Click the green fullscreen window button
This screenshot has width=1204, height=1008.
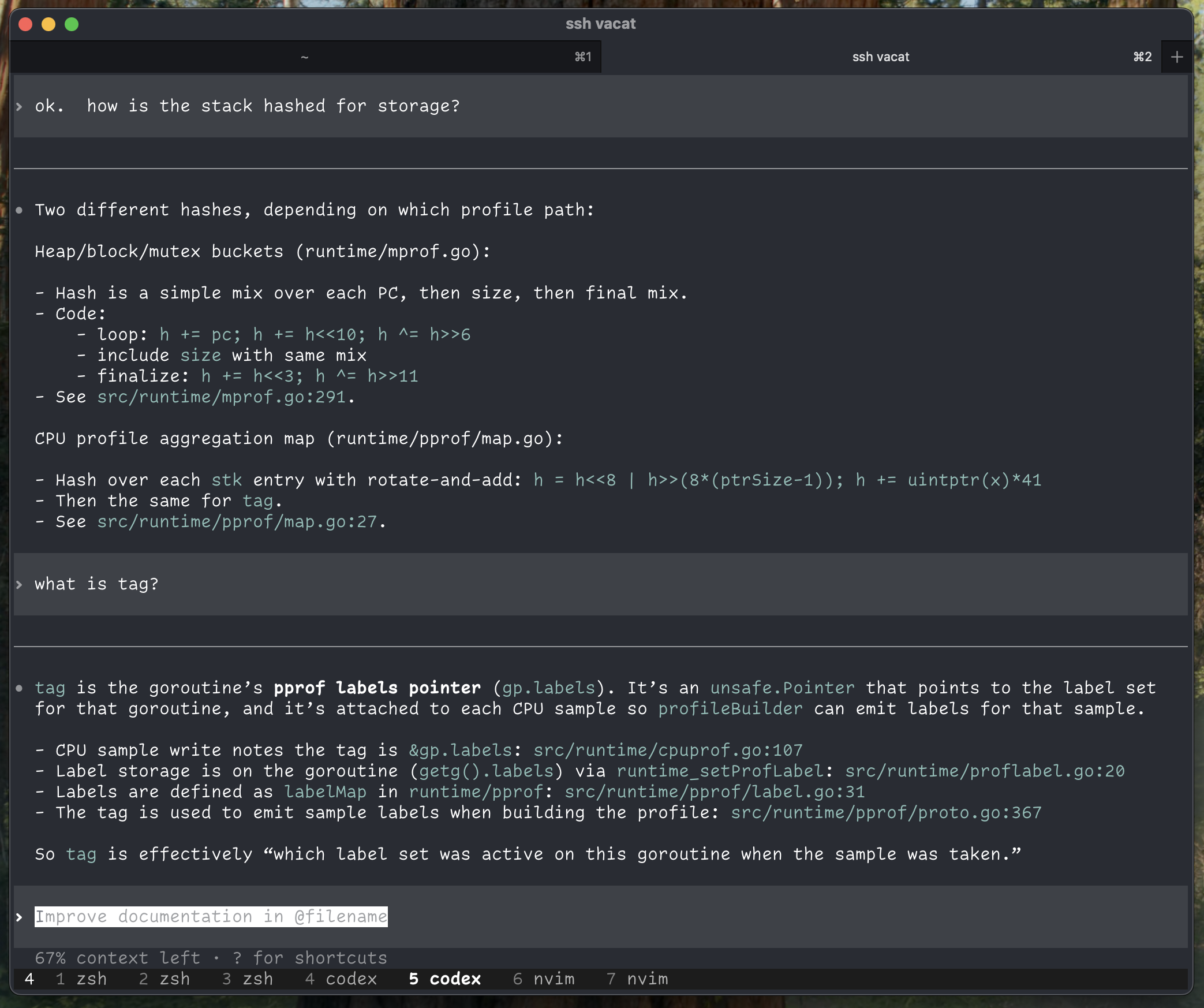(72, 24)
